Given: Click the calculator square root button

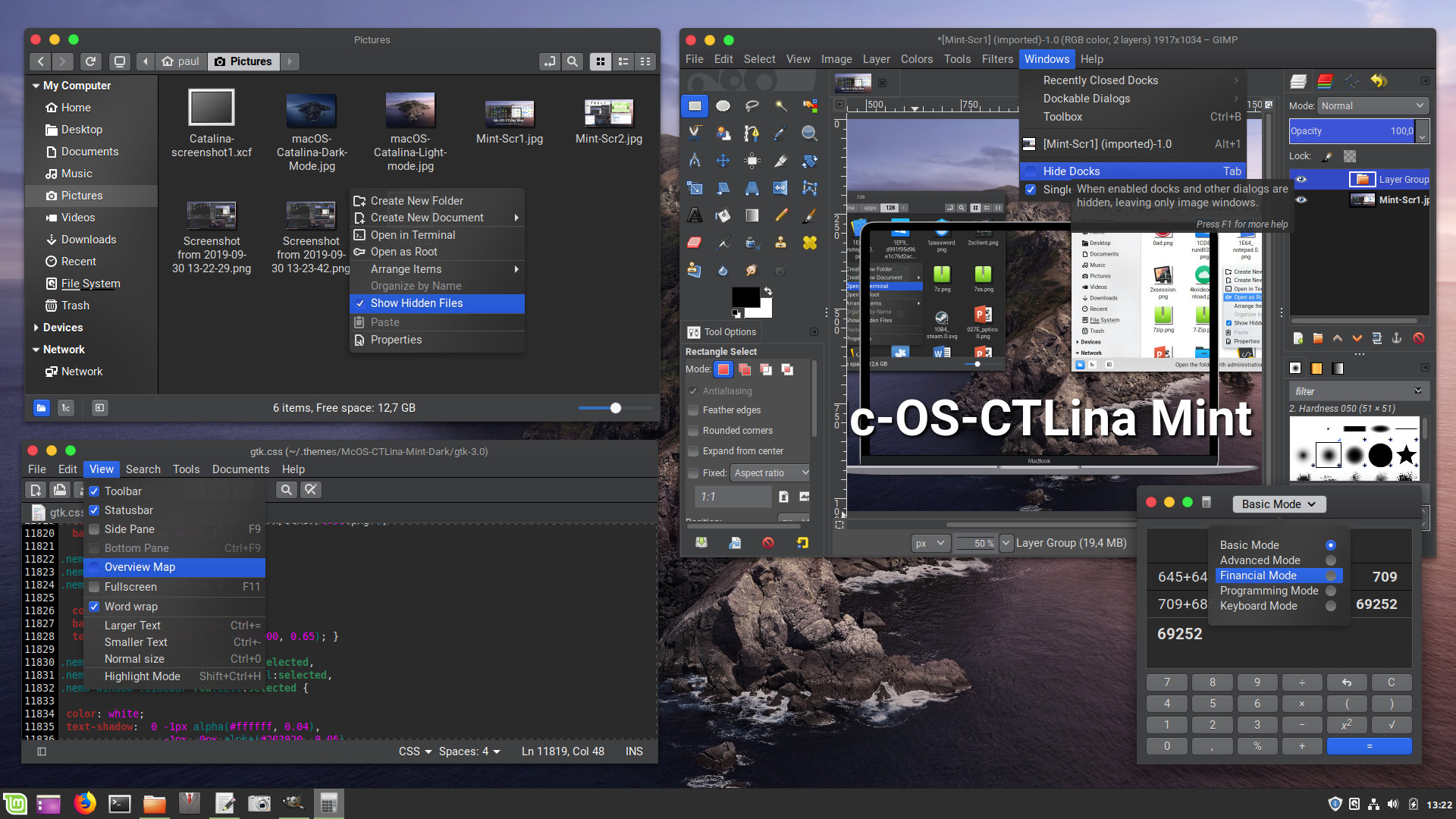Looking at the screenshot, I should coord(1392,725).
